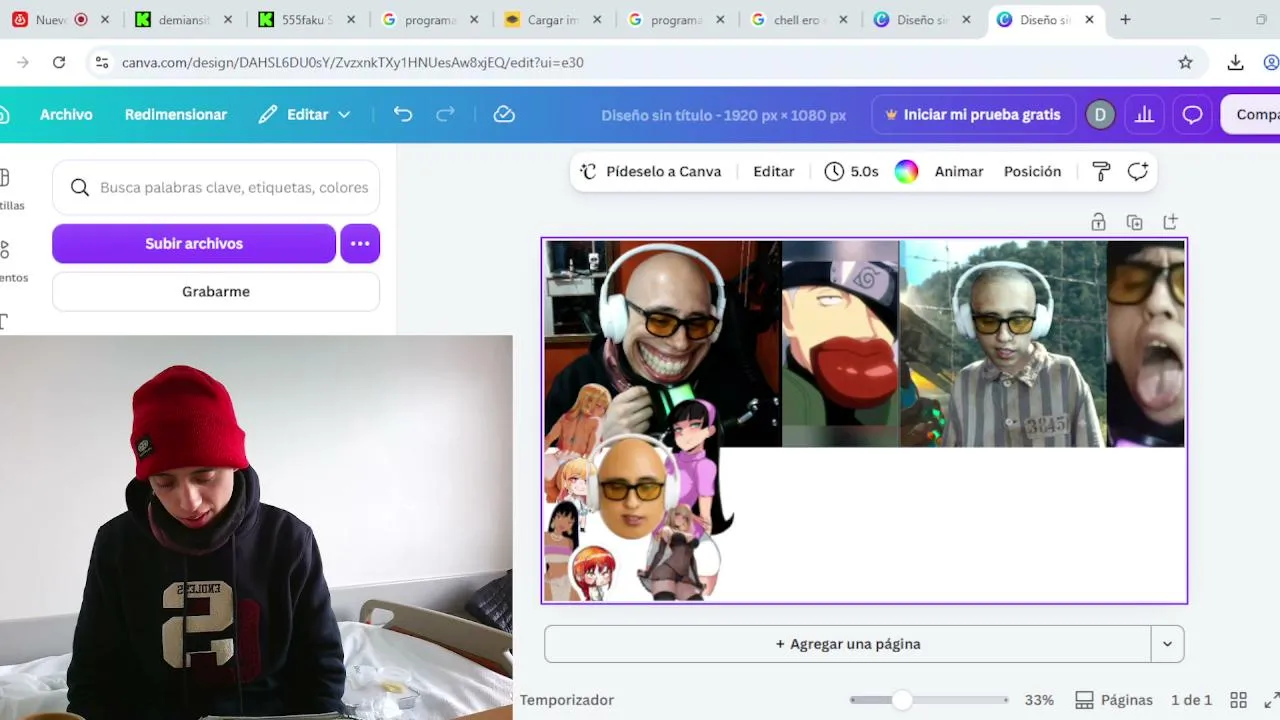Close the demiansit tab
The width and height of the screenshot is (1280, 720).
(228, 20)
